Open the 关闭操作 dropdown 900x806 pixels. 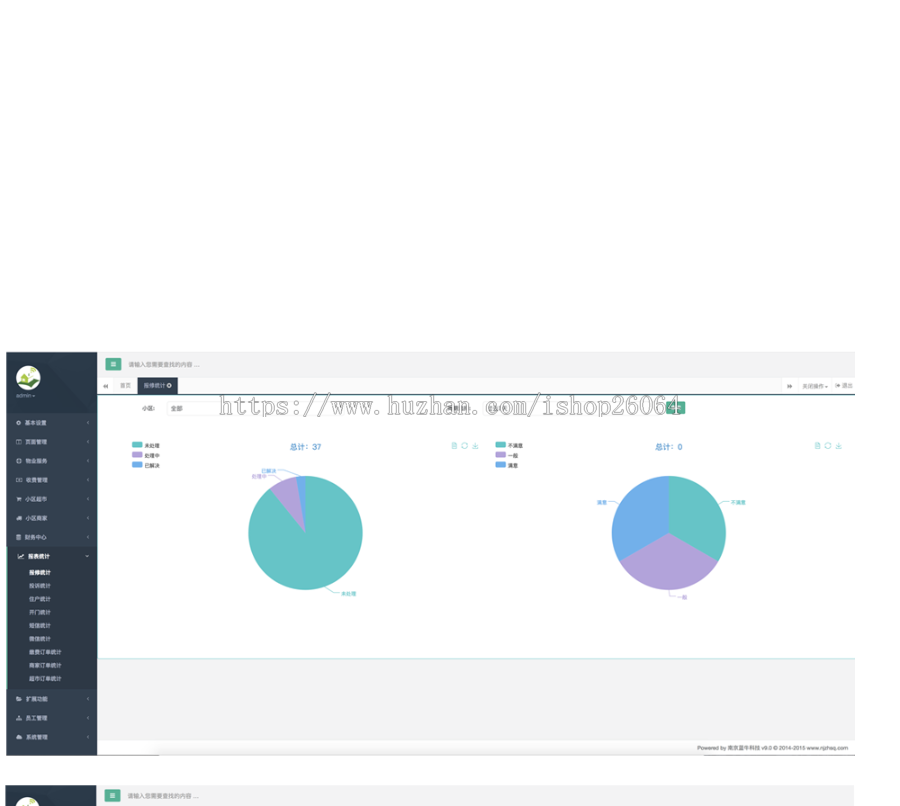coord(814,386)
